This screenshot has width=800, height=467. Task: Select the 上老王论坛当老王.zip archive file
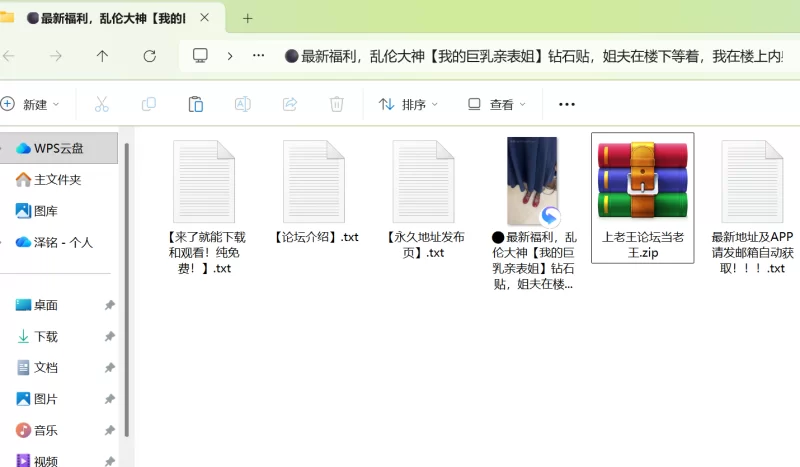[642, 197]
